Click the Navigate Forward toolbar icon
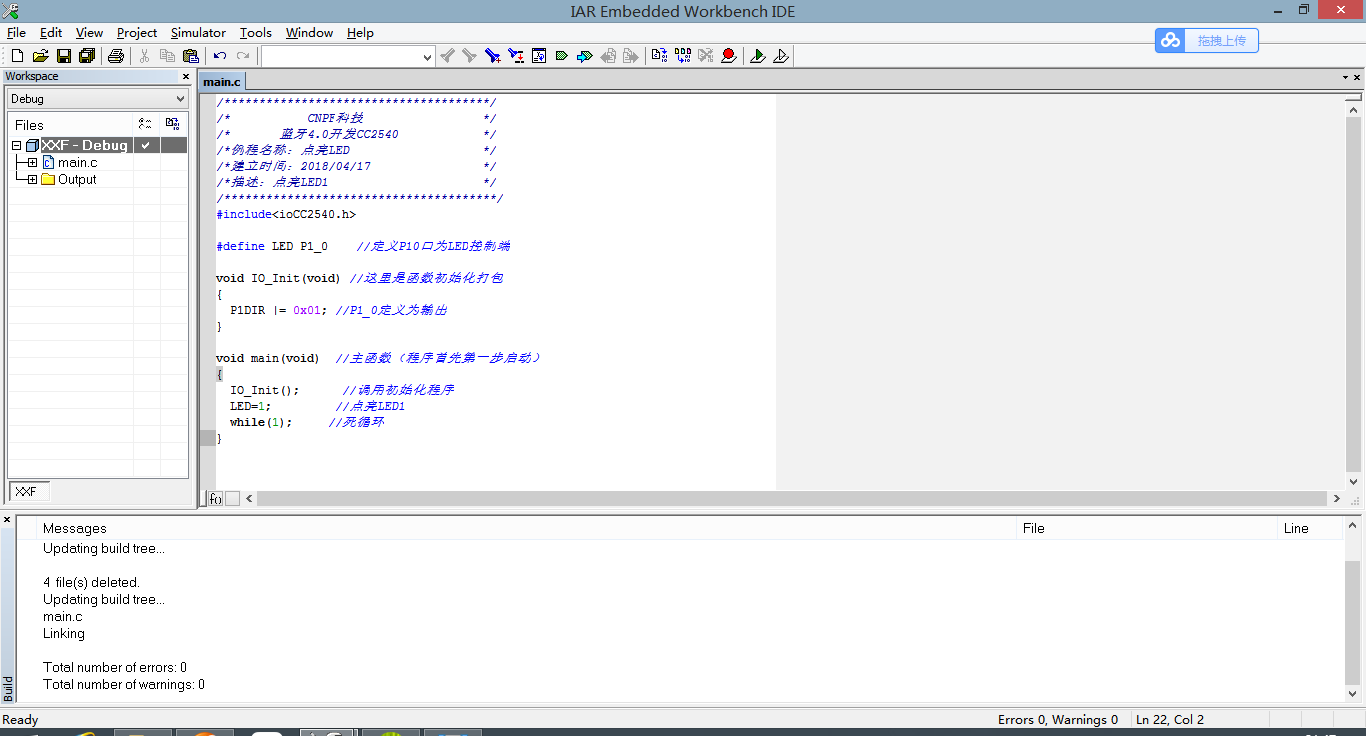Viewport: 1366px width, 736px height. pos(630,56)
